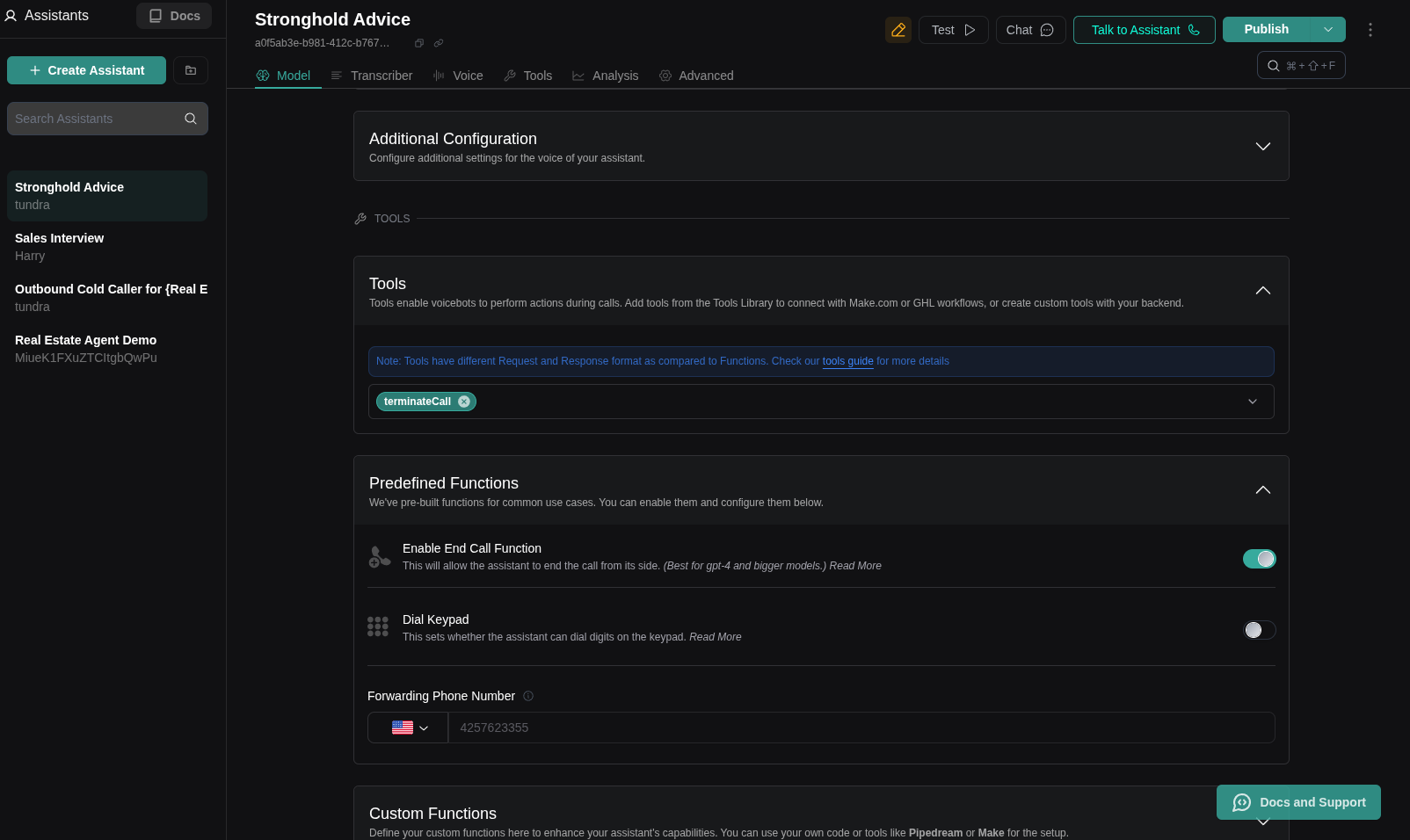Click the link icon beside assistant ID
Screen dimensions: 1410x840
point(438,42)
